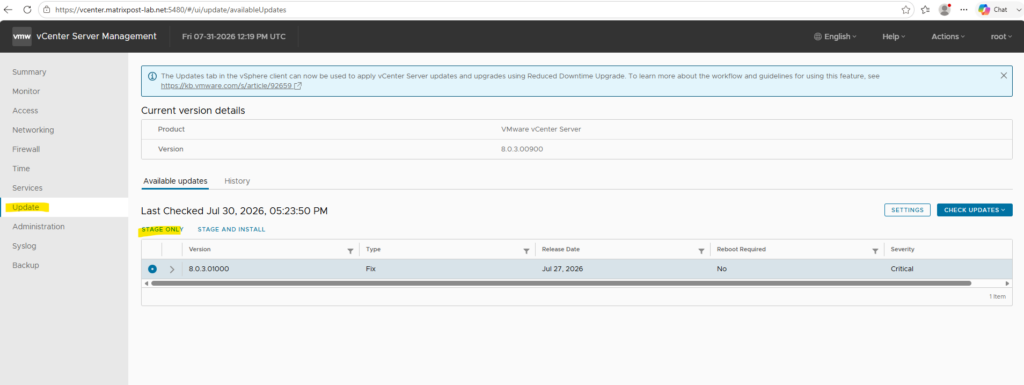Open the English language dropdown

835,37
